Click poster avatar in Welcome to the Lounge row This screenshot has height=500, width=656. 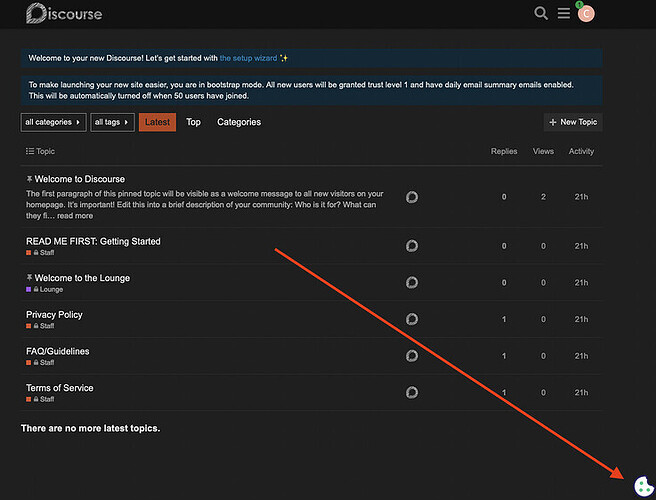point(412,282)
